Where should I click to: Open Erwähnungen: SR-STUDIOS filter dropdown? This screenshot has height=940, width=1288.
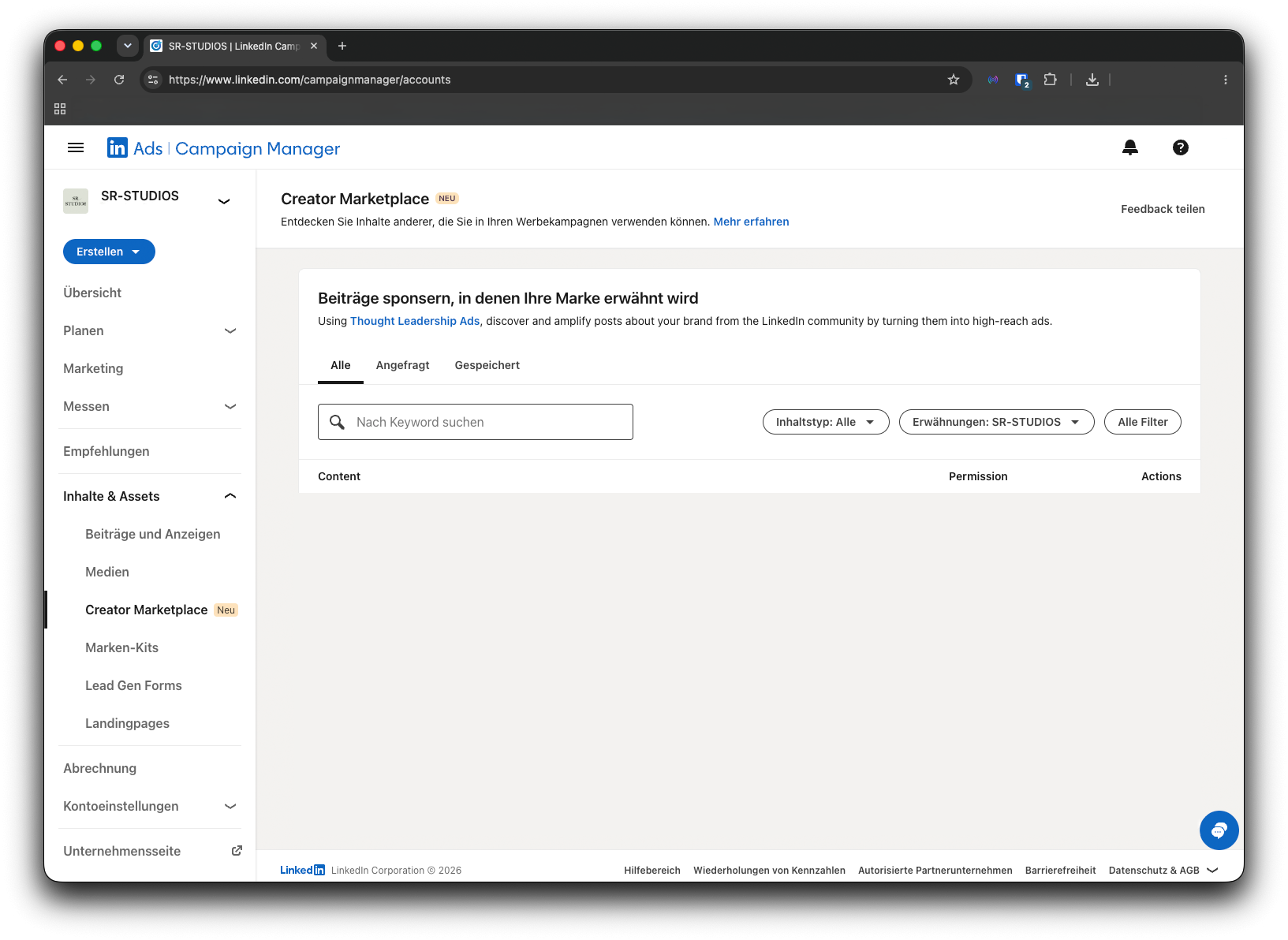tap(996, 422)
